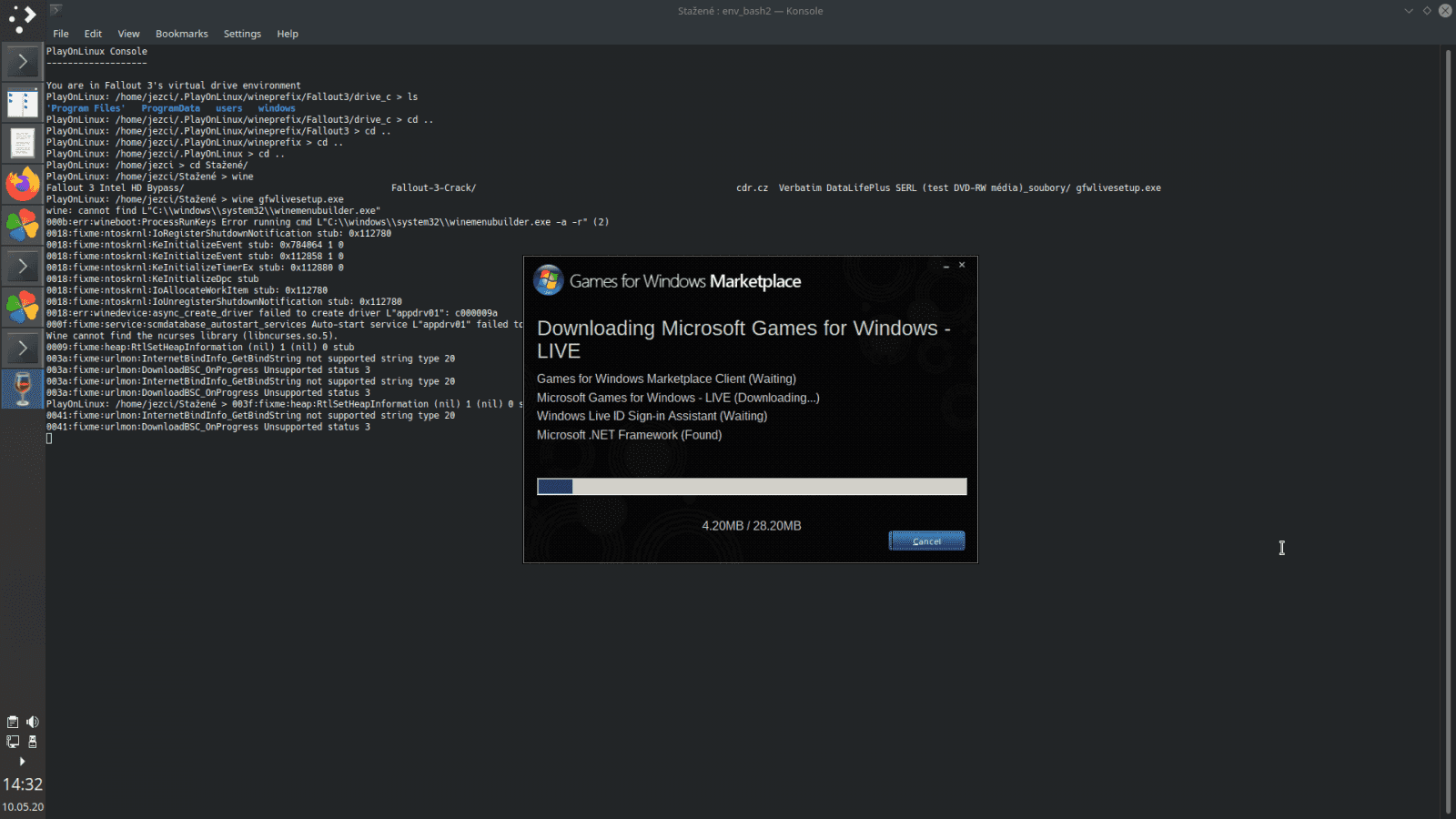The height and width of the screenshot is (819, 1456).
Task: Toggle the second PlayOnLinux sidebar entry
Action: point(22,307)
